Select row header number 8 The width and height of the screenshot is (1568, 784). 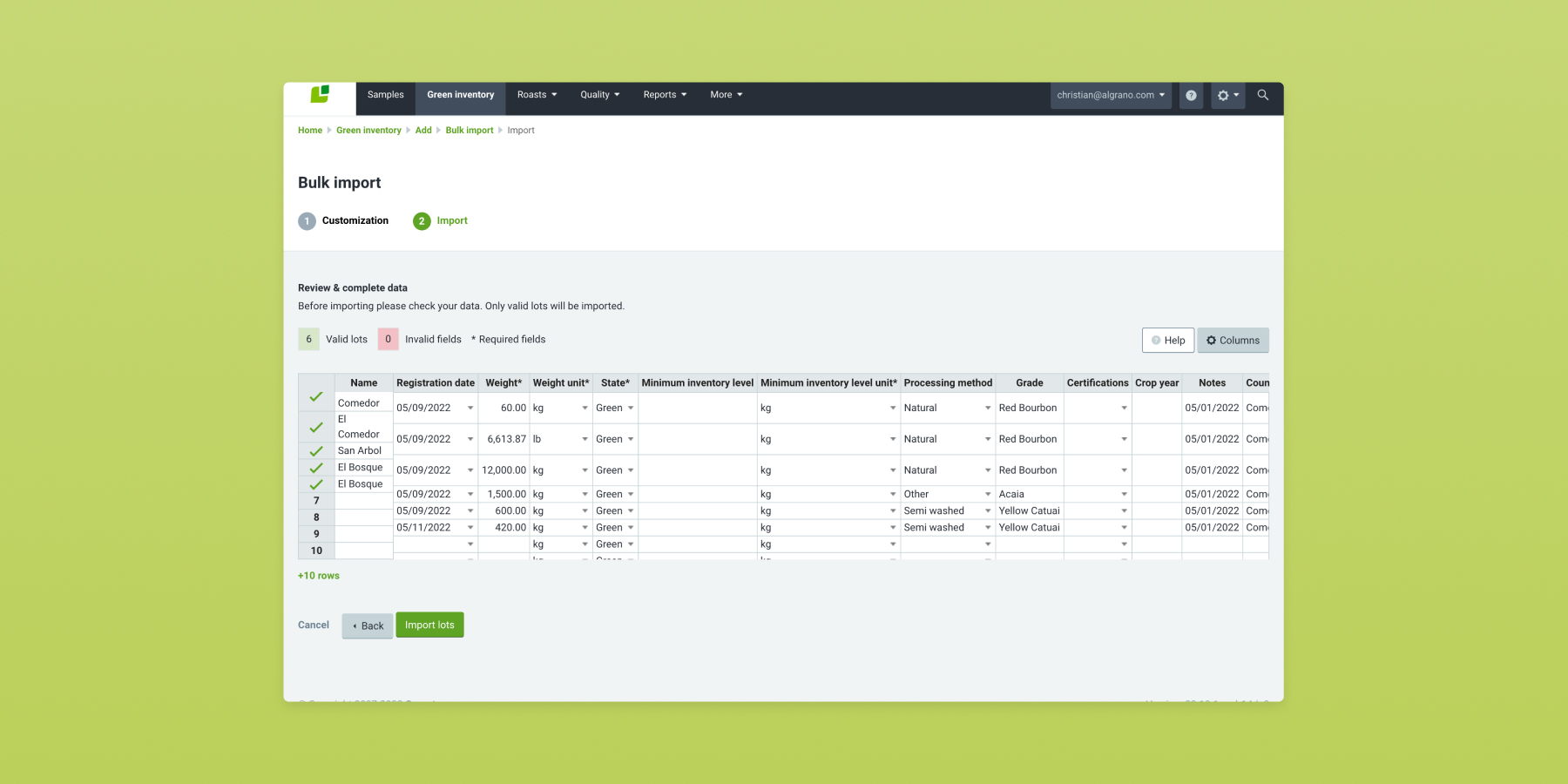(316, 517)
